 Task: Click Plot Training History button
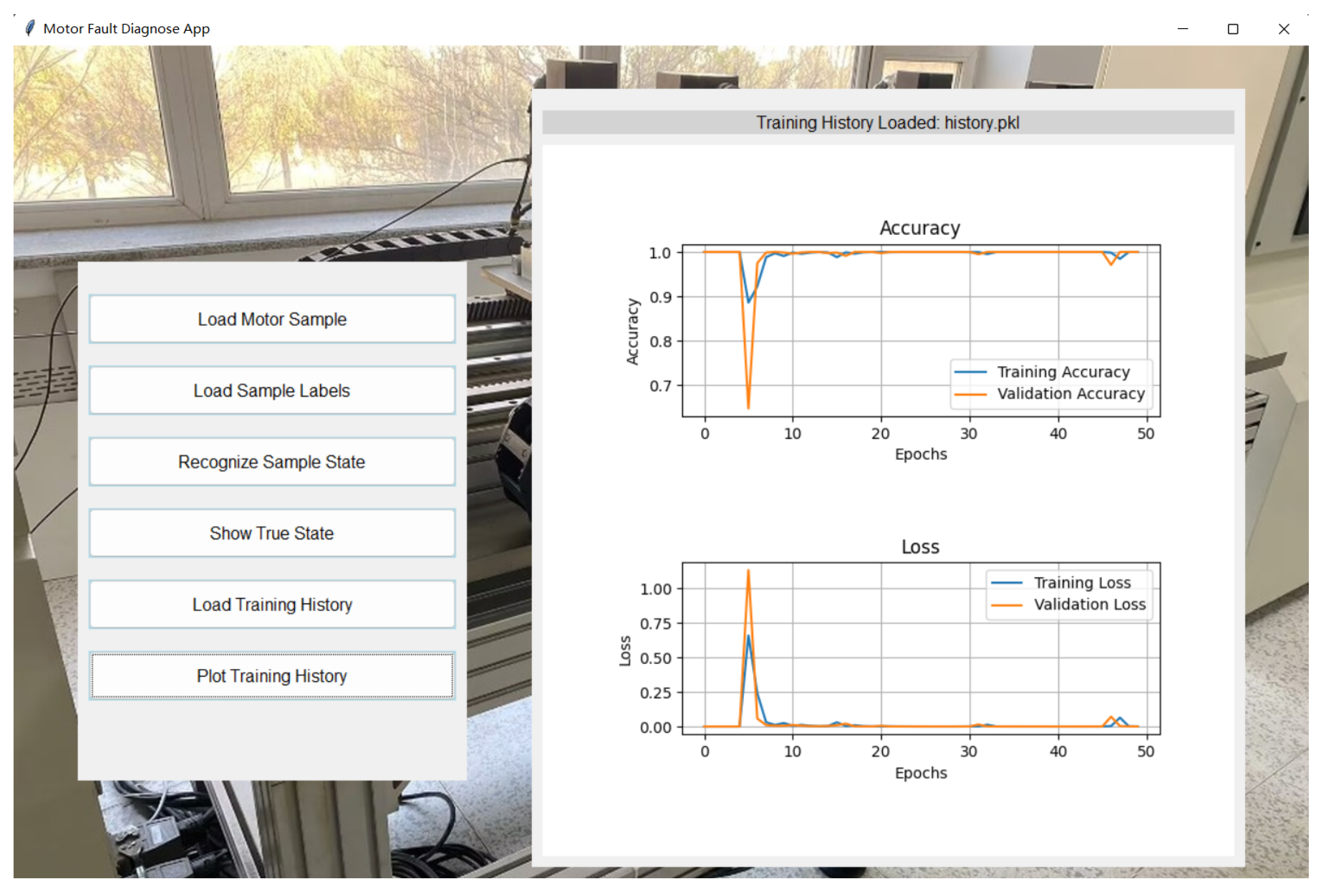coord(272,675)
